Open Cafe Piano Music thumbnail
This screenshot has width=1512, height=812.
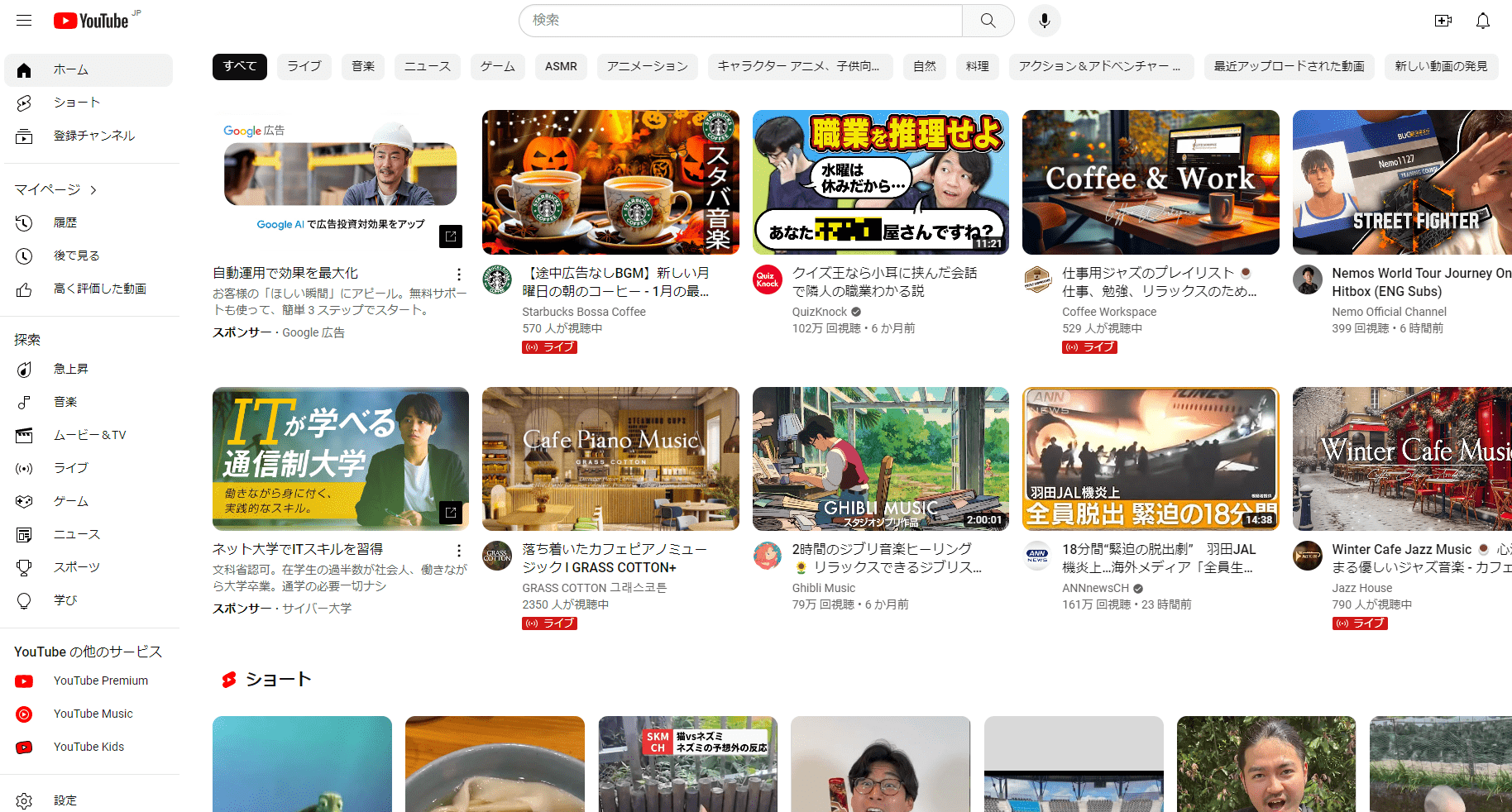tap(610, 459)
